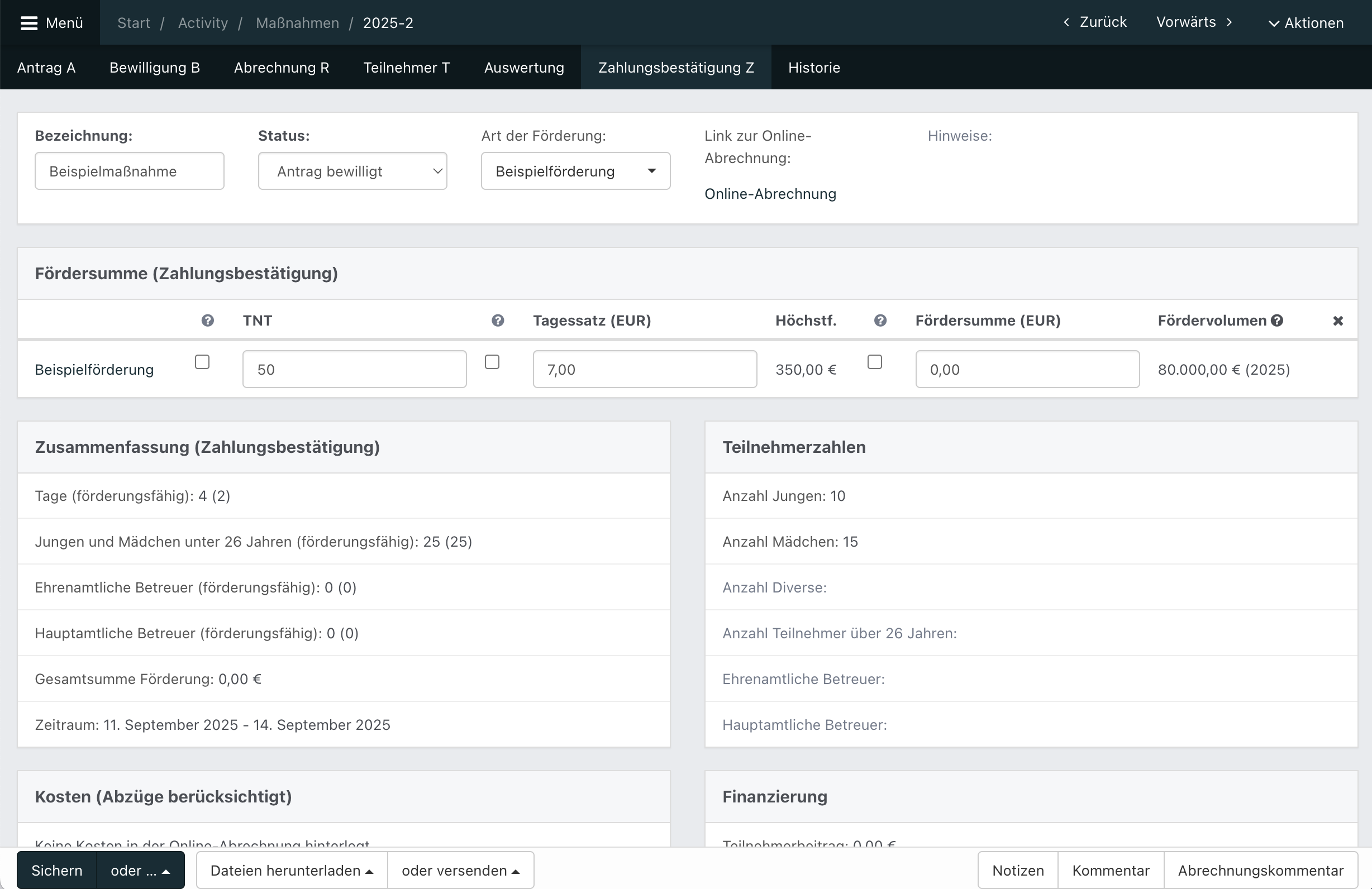Click 'Anzahl Teilnehmer über 26 Jahren:' row
Image resolution: width=1372 pixels, height=889 pixels.
tap(1031, 633)
